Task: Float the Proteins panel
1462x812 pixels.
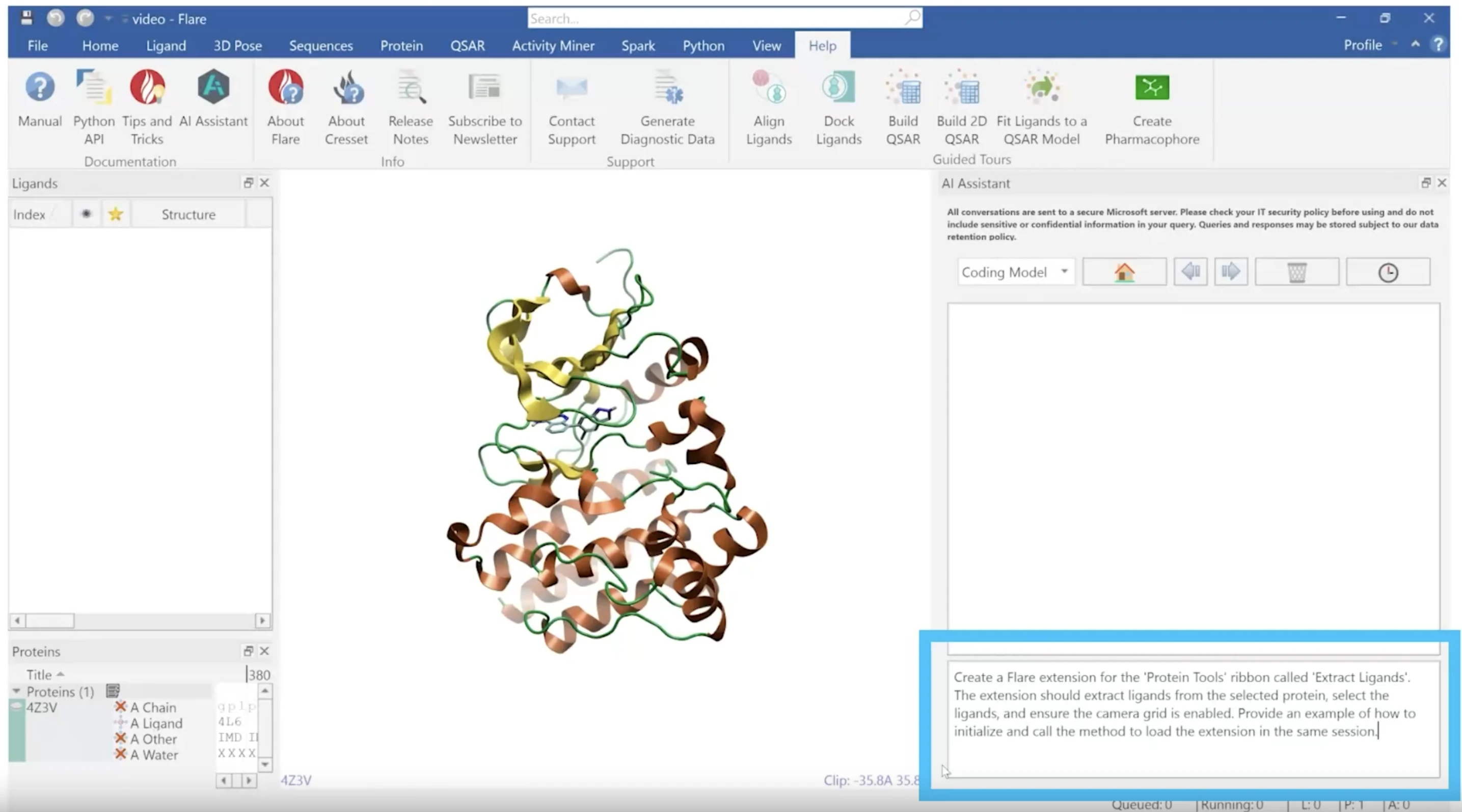Action: click(x=248, y=651)
